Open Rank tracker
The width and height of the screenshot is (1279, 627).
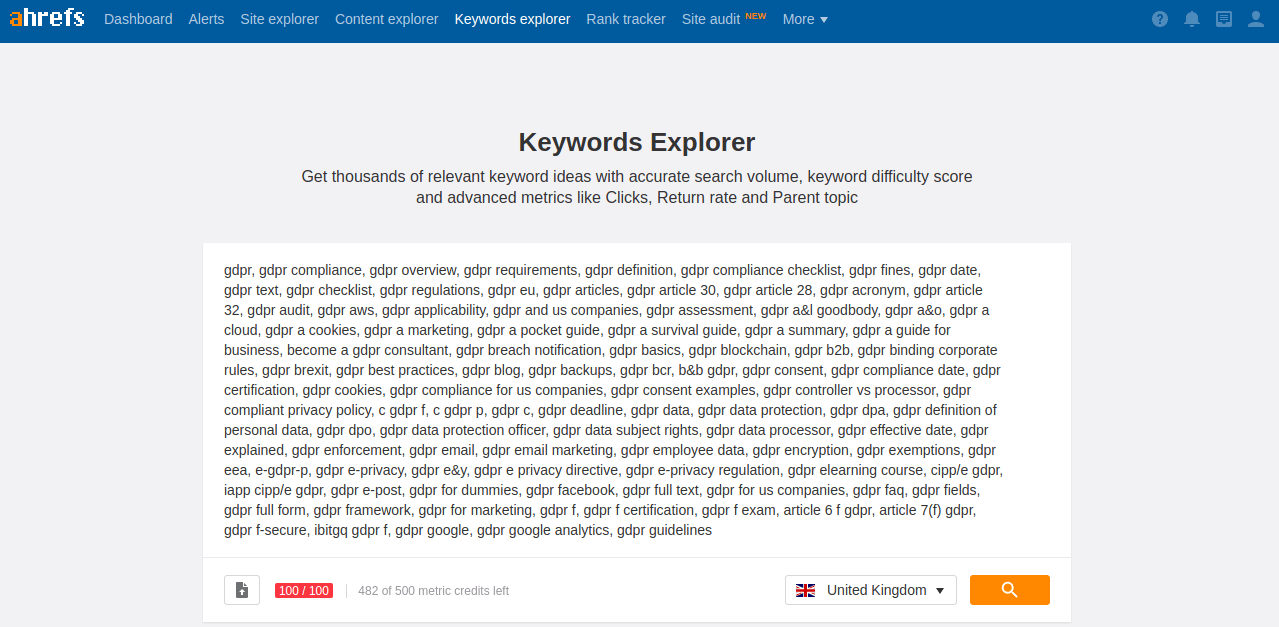(x=626, y=19)
